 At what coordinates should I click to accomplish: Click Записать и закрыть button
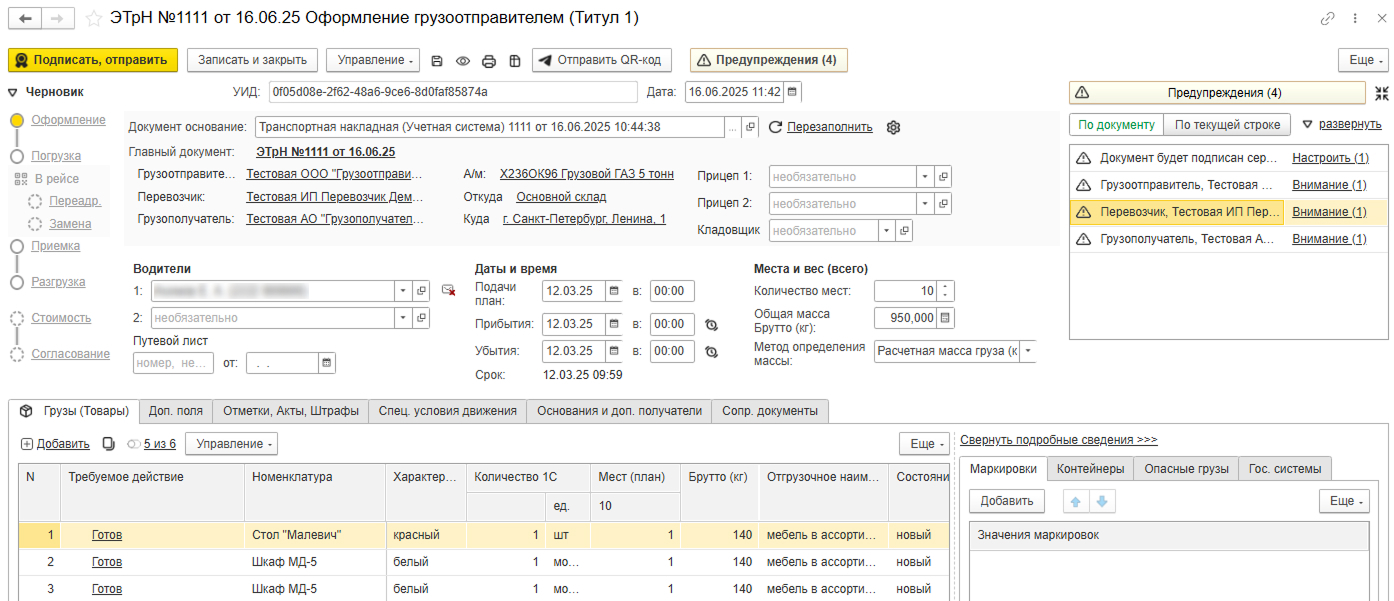pos(253,60)
